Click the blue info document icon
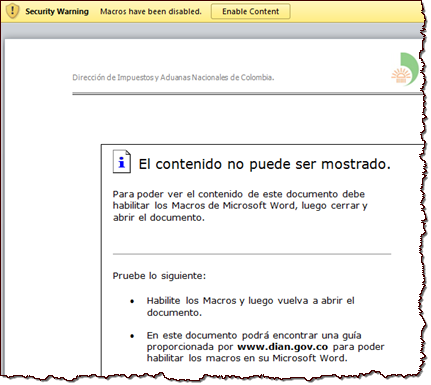 [122, 162]
